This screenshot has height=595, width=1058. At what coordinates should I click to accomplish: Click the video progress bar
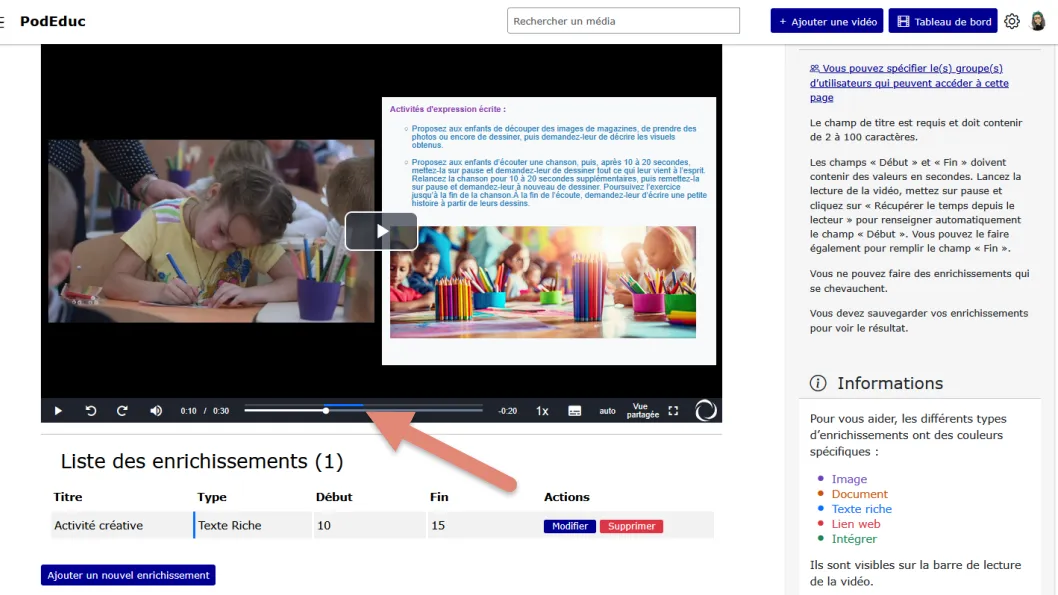coord(364,410)
